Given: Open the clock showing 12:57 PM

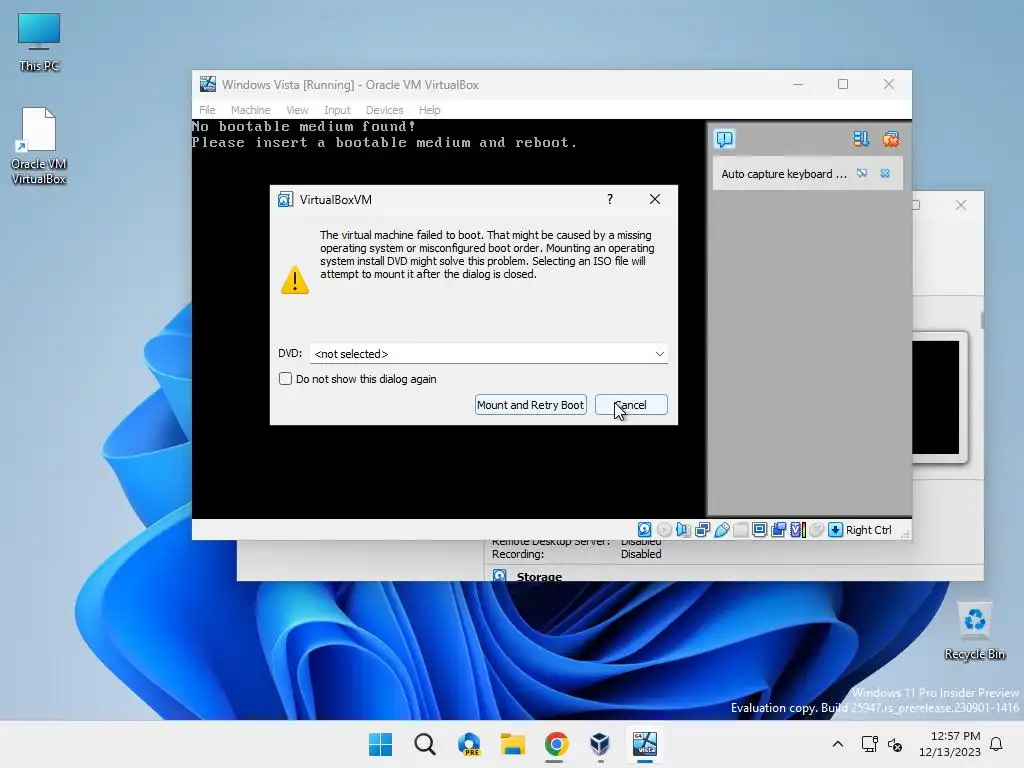Looking at the screenshot, I should [x=950, y=744].
